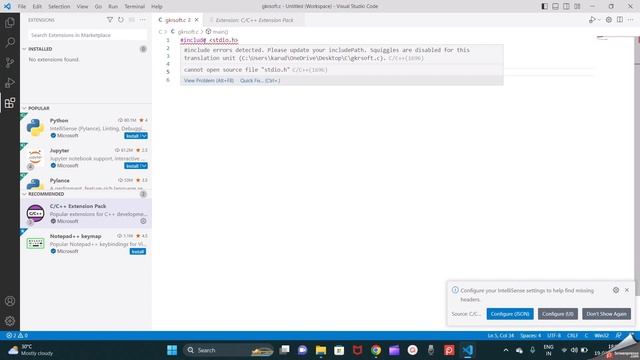Switch to Extension: C/C++ Extension Pack tab
Image resolution: width=640 pixels, height=360 pixels.
[254, 20]
